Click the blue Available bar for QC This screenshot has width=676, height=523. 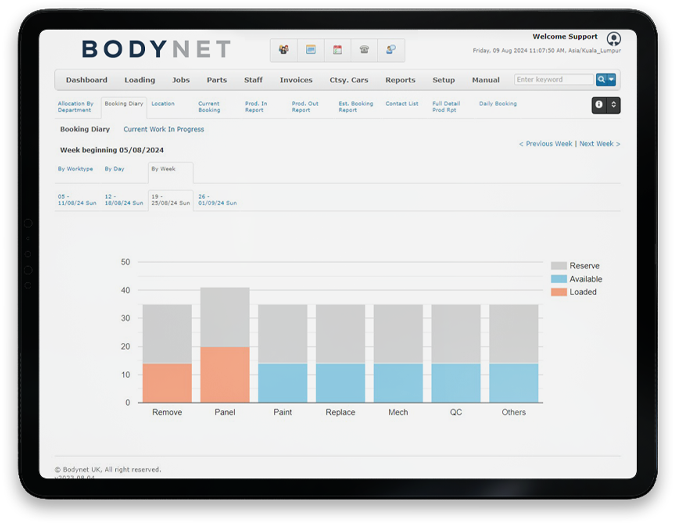[456, 383]
